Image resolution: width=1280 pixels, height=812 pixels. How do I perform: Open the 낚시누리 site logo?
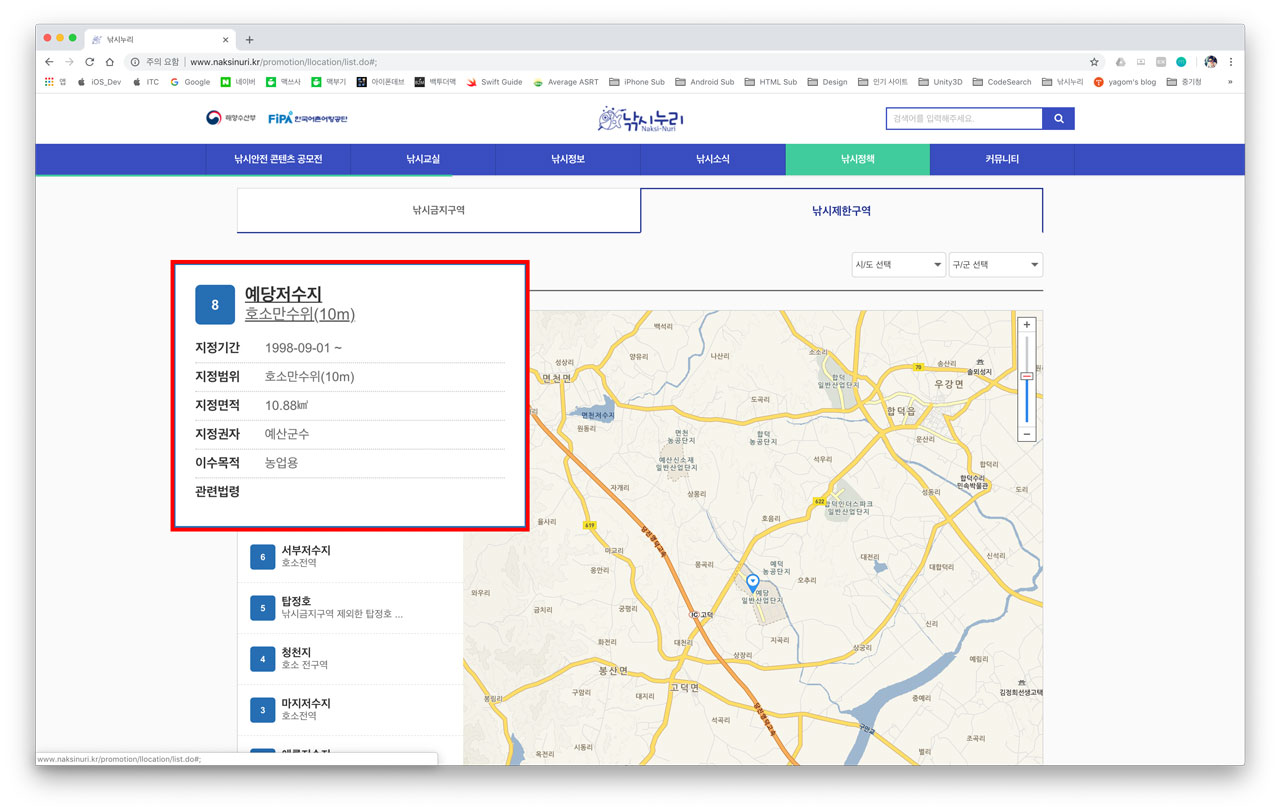640,118
